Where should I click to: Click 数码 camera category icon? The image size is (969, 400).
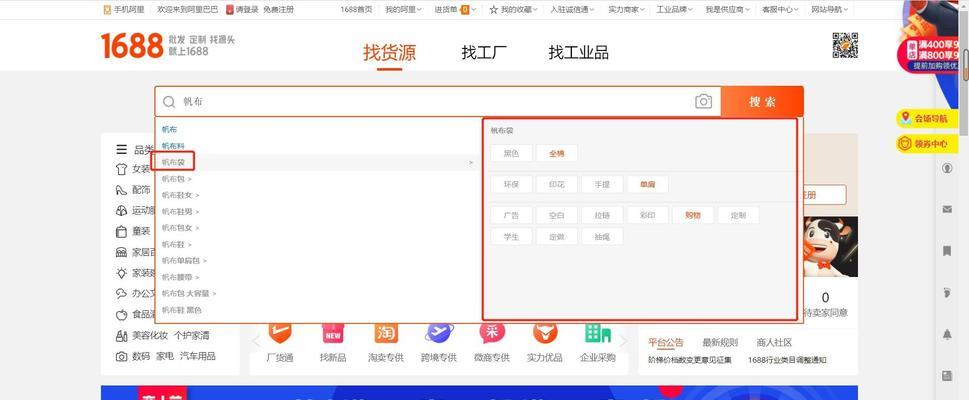121,357
